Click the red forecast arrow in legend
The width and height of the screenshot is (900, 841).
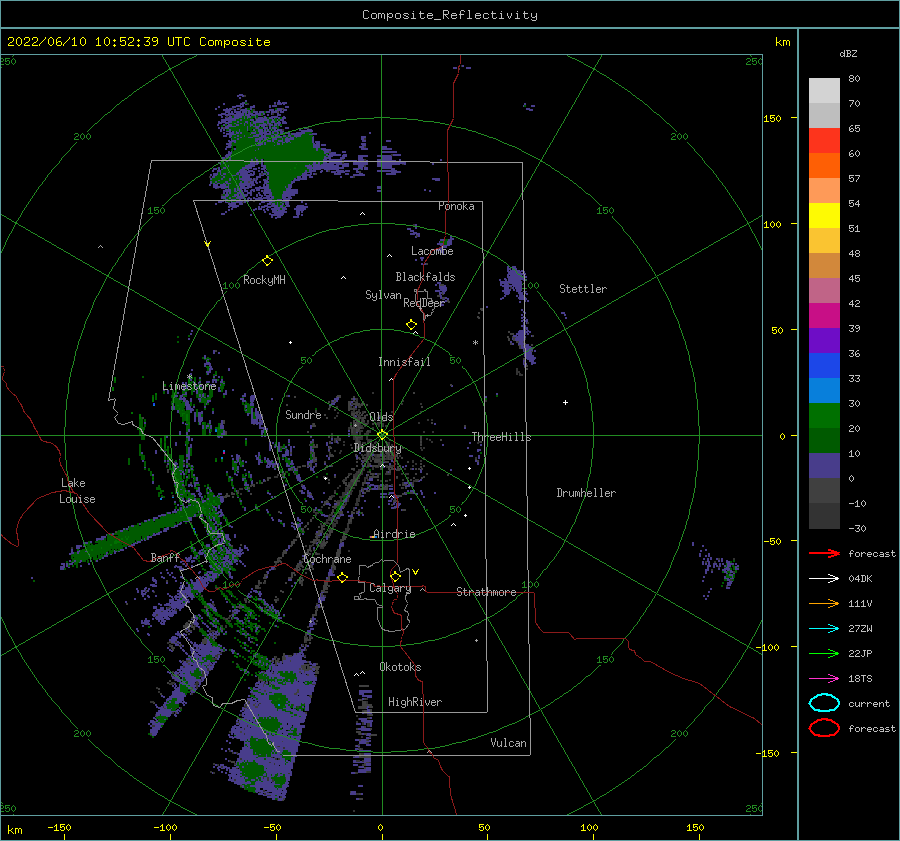[824, 553]
